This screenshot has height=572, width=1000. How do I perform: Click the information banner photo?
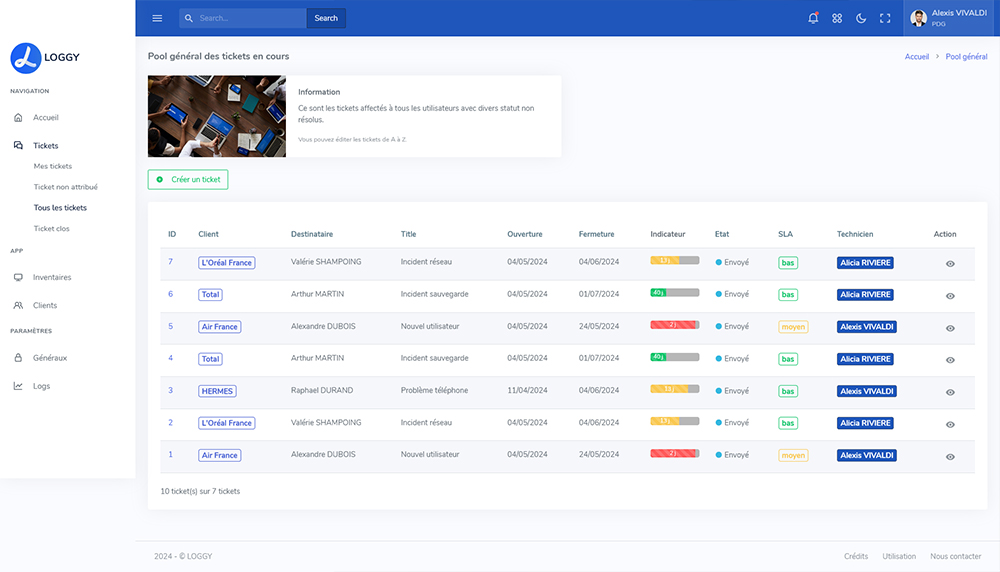[217, 116]
